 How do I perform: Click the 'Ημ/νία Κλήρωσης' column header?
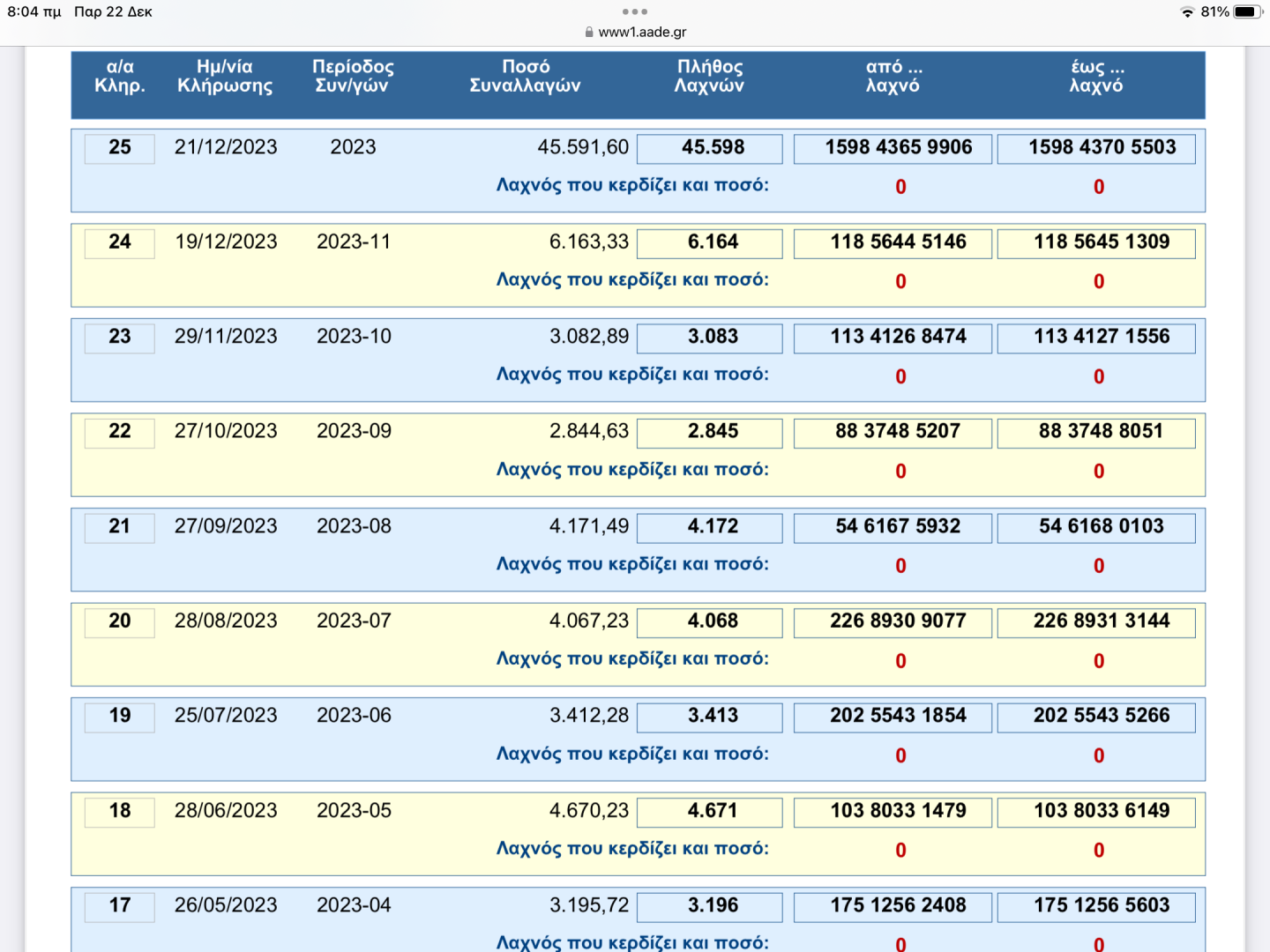225,77
